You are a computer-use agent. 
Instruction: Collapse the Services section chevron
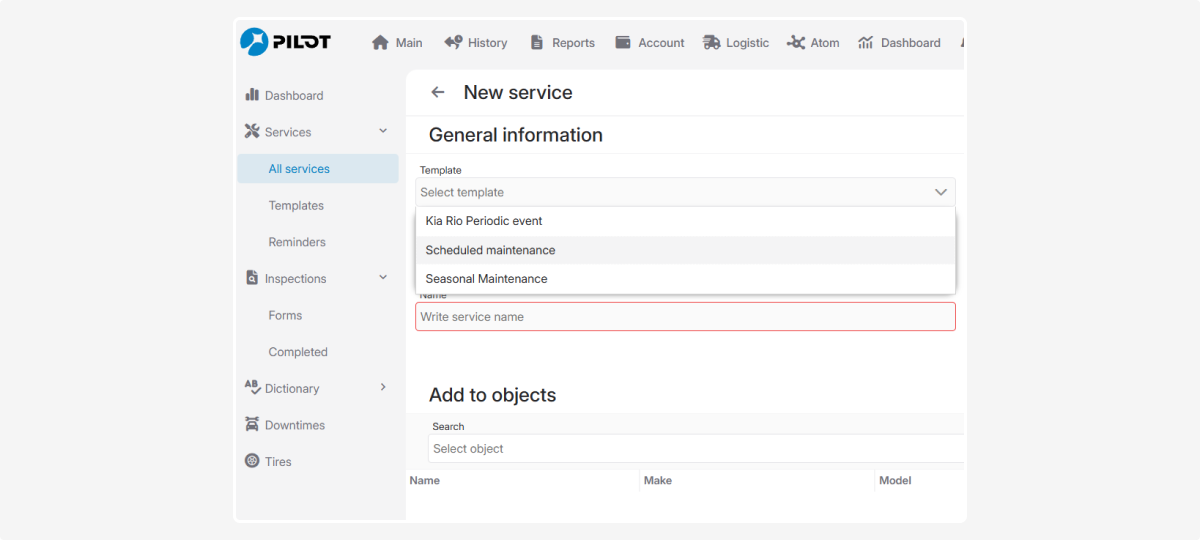point(383,131)
